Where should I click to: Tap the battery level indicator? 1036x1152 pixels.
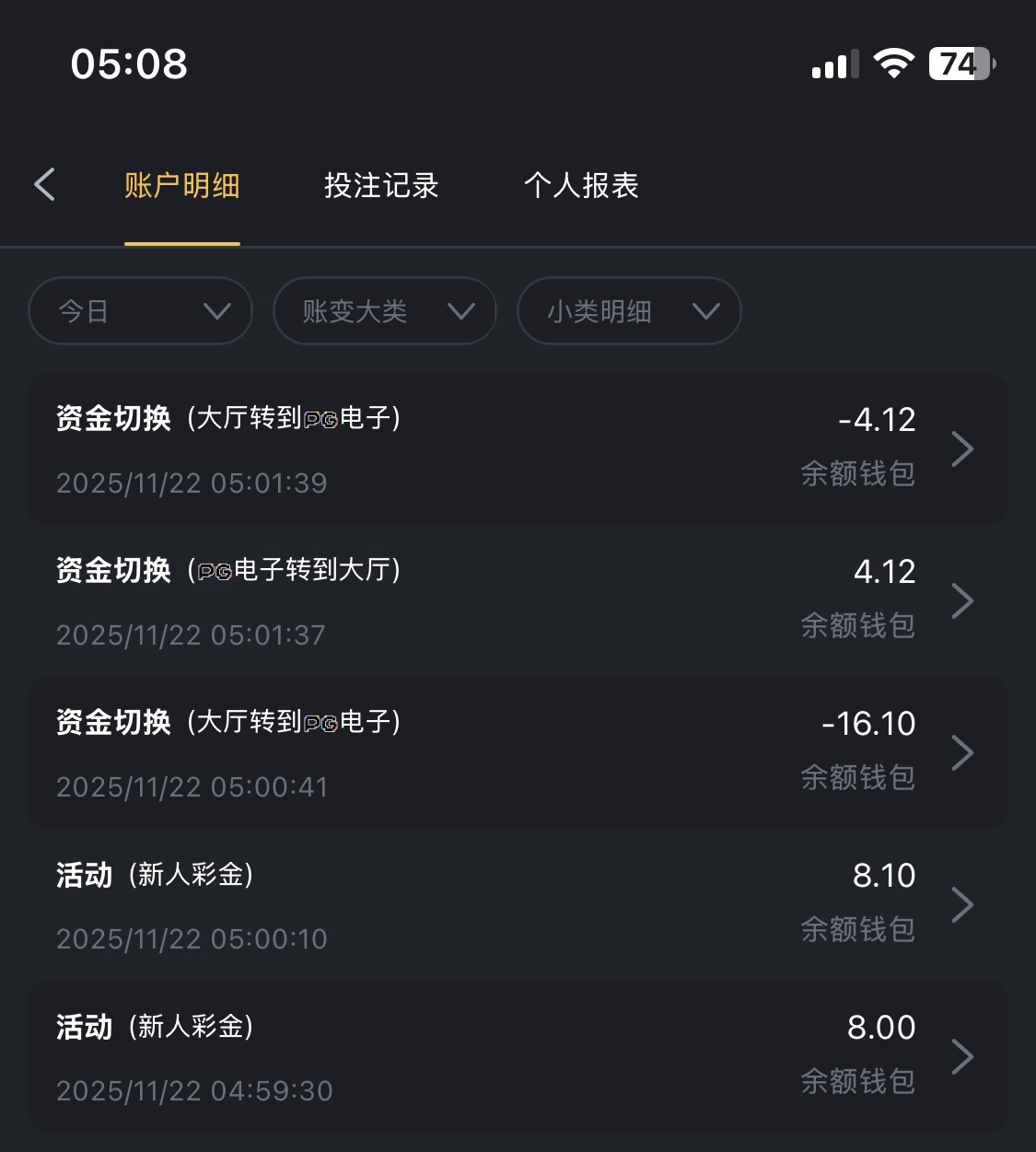pos(961,64)
